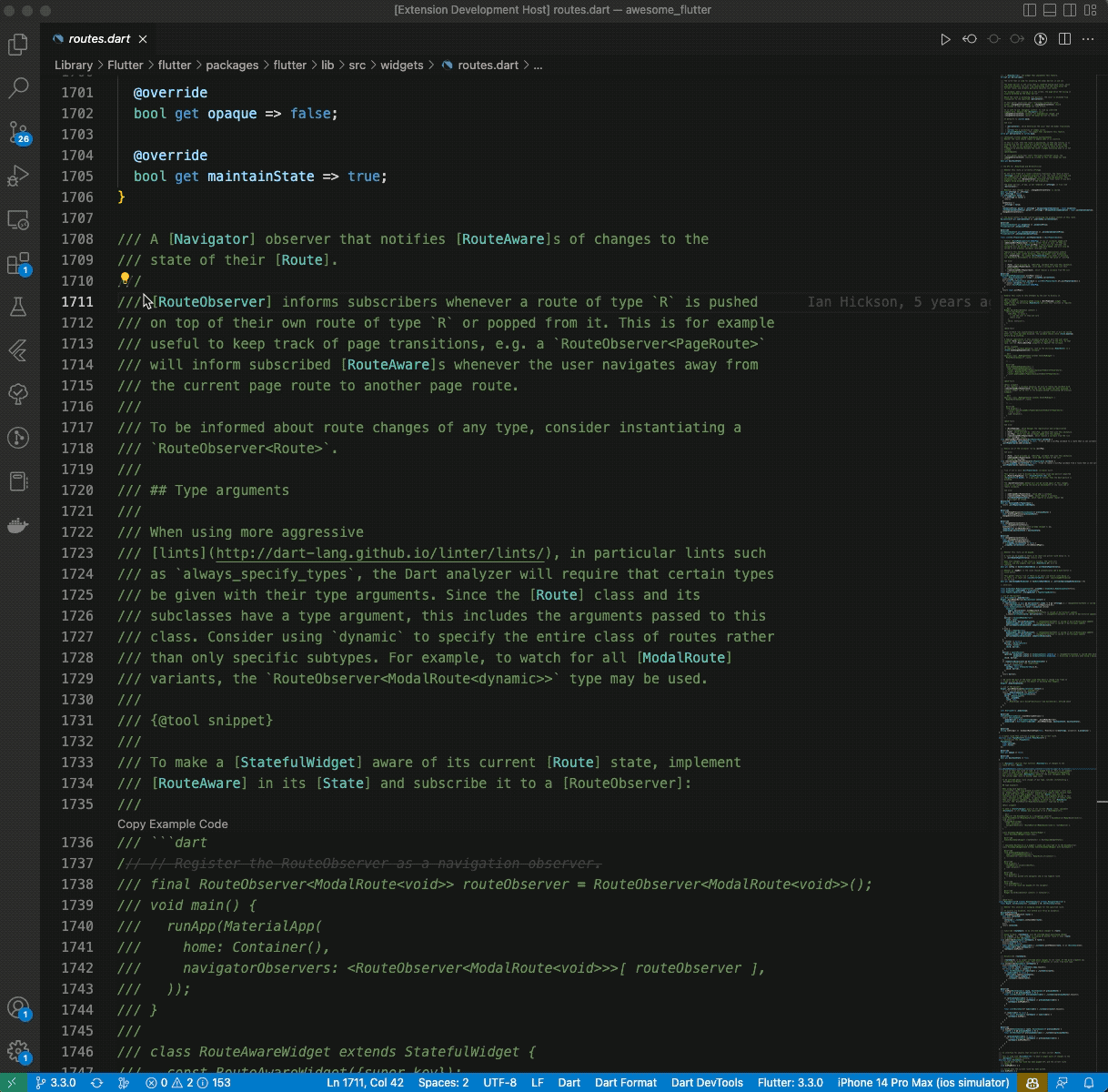1108x1092 pixels.
Task: Open the Extensions view icon
Action: (18, 264)
